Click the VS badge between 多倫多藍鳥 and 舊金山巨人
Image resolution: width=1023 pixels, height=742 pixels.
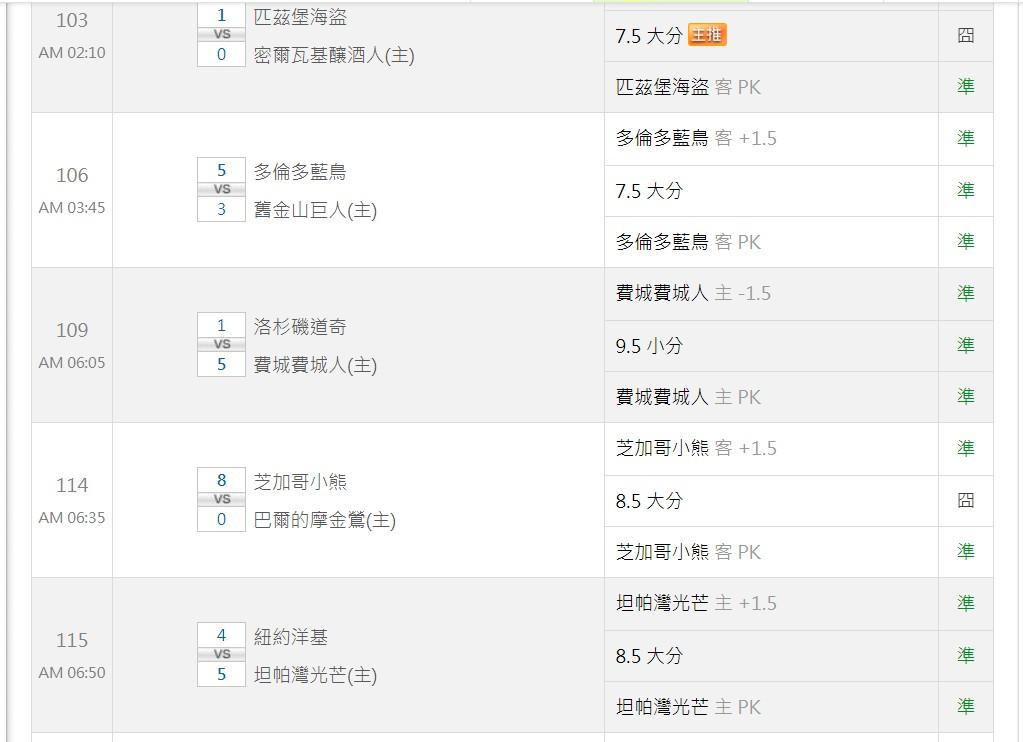pyautogui.click(x=222, y=189)
